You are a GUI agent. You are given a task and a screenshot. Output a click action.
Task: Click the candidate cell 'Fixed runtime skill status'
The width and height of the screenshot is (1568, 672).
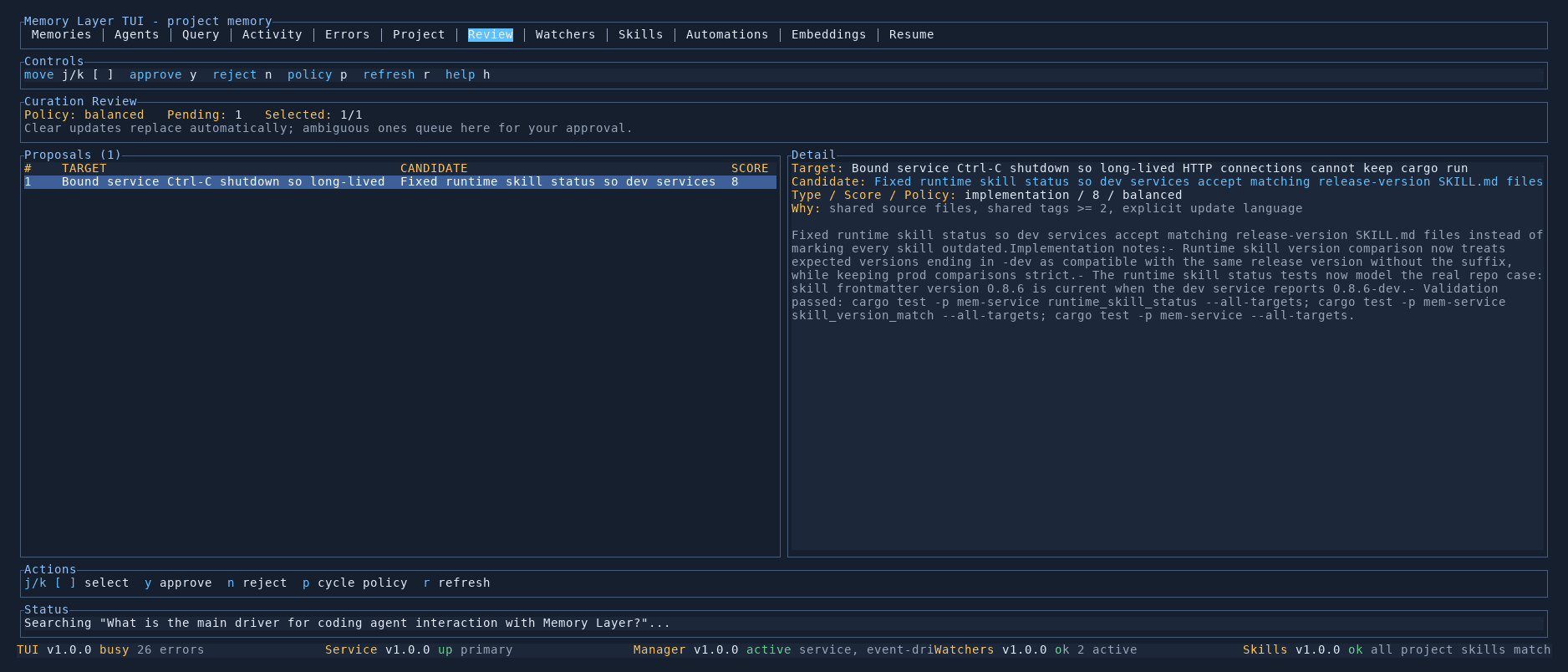[558, 181]
